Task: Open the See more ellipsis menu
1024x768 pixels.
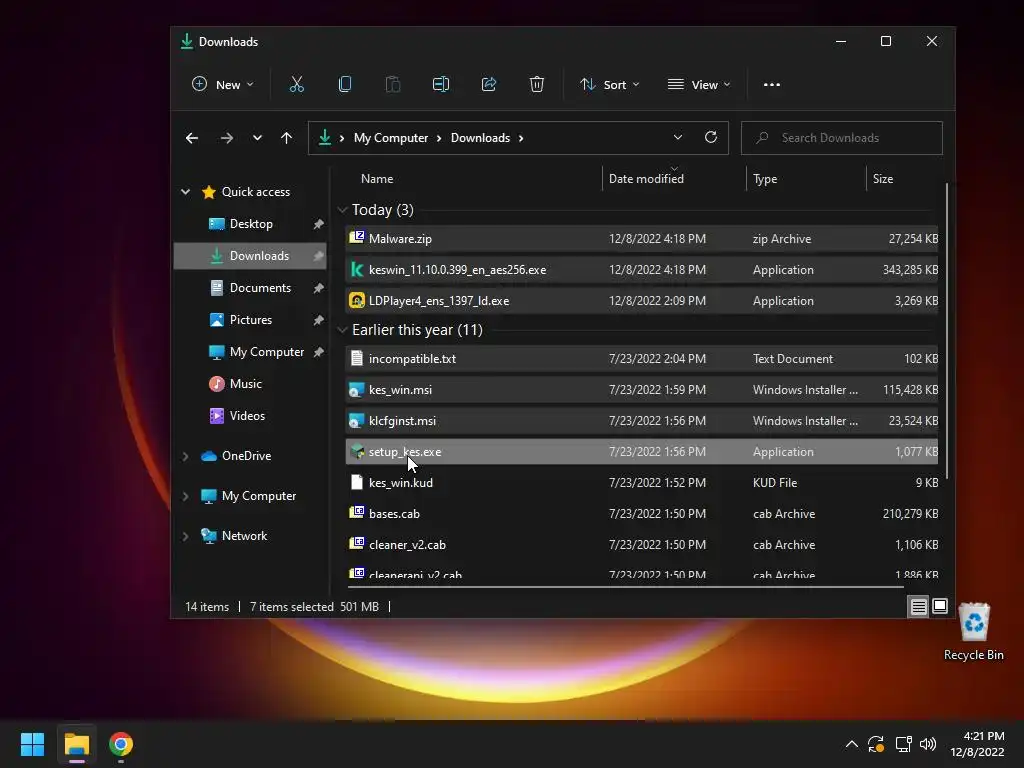Action: click(772, 84)
